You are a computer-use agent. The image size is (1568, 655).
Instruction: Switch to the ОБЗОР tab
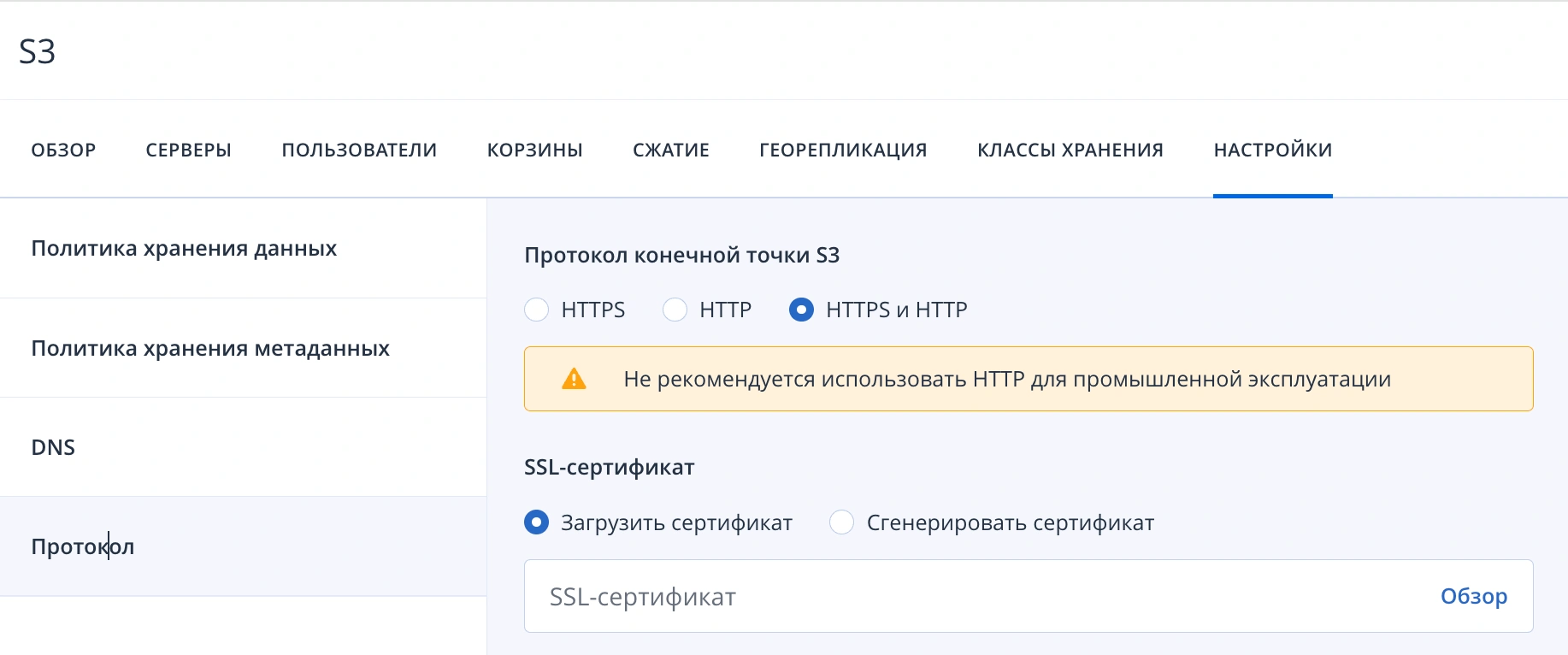coord(63,149)
